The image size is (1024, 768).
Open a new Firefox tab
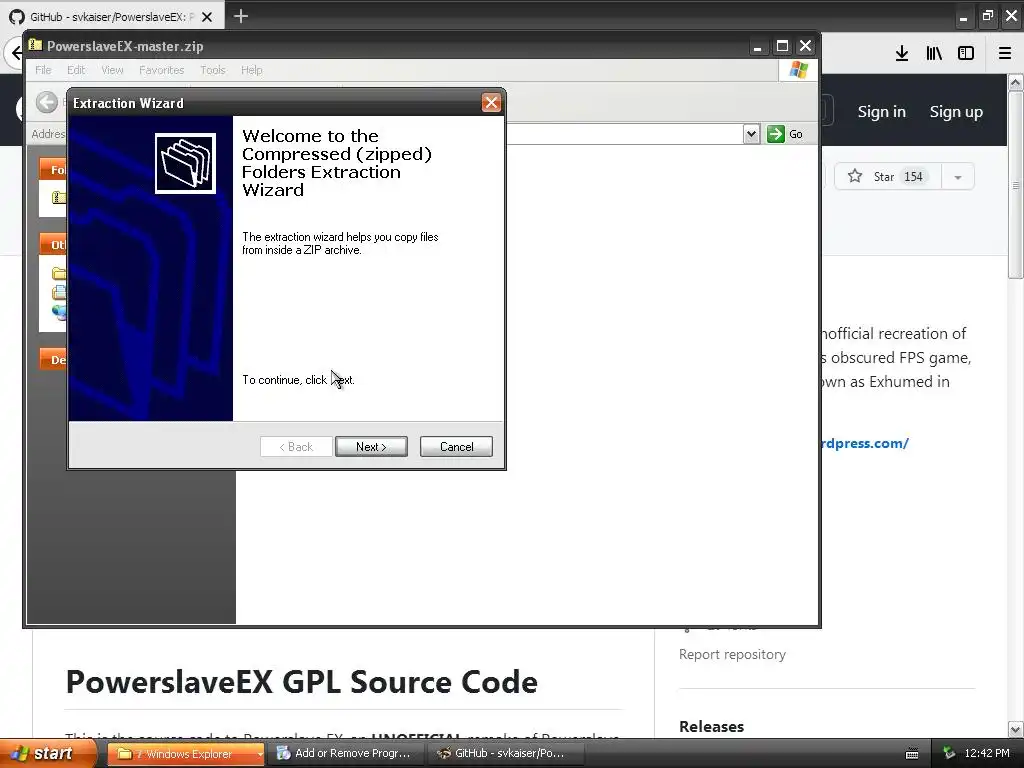(x=240, y=16)
